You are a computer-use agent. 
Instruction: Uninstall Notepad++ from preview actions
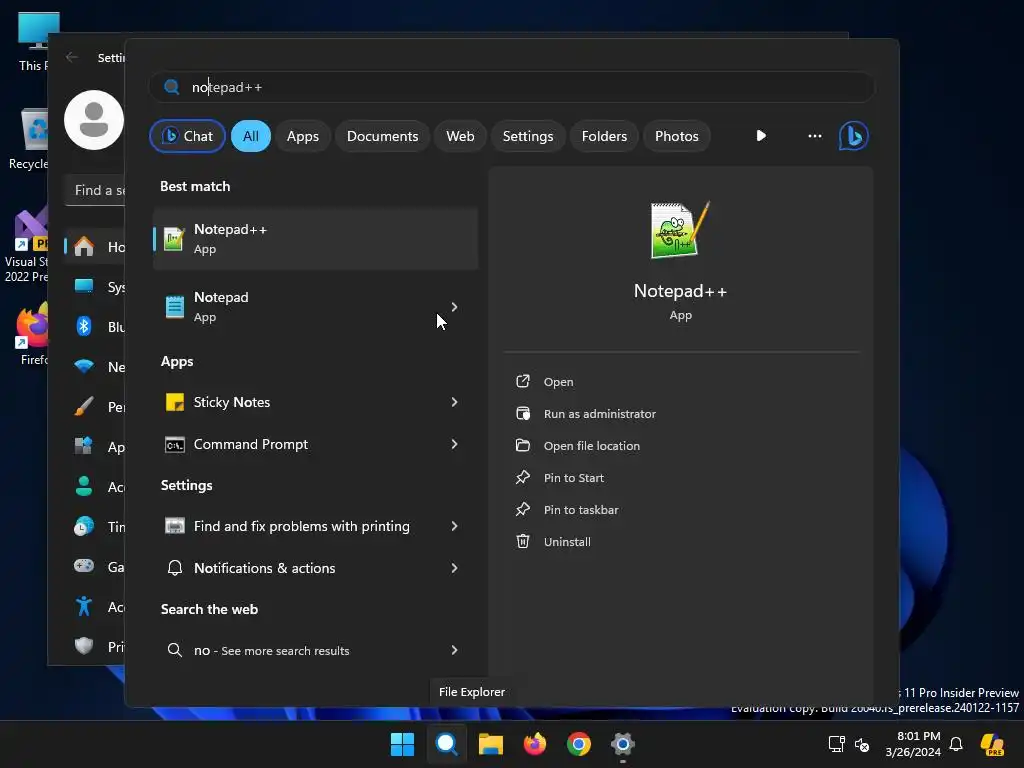[567, 542]
